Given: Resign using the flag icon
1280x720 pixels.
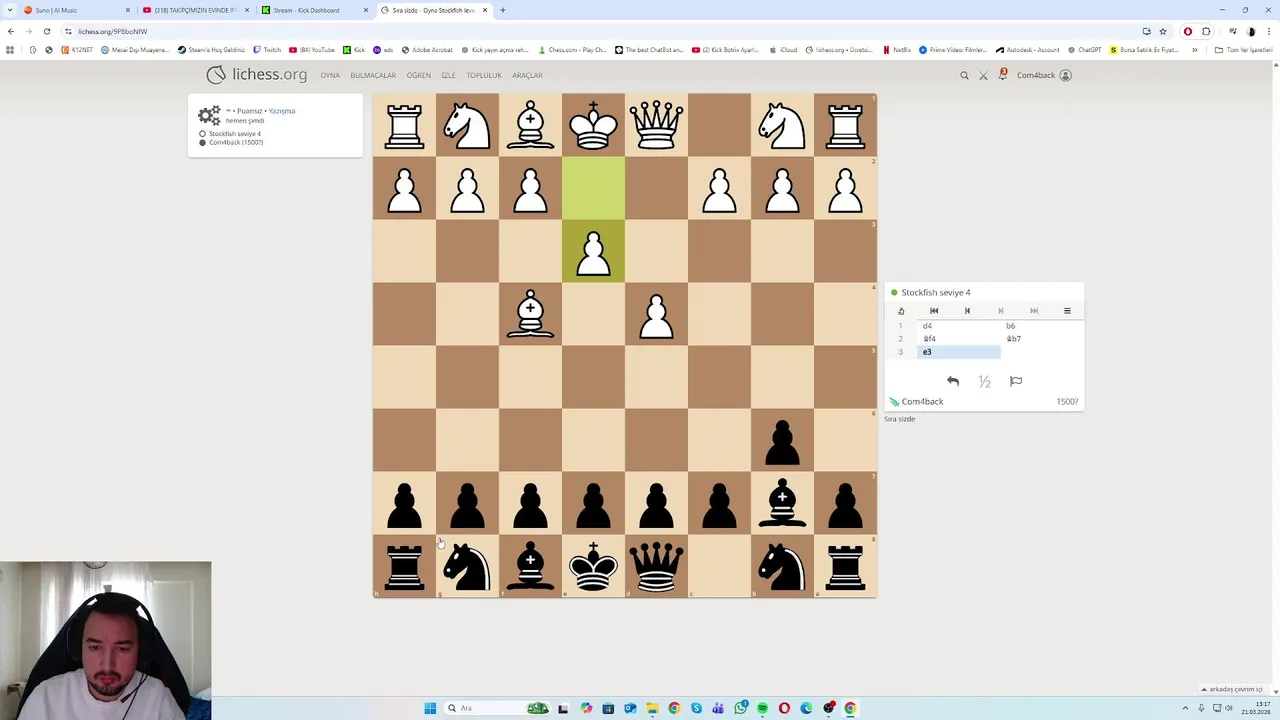Looking at the screenshot, I should (x=1016, y=381).
